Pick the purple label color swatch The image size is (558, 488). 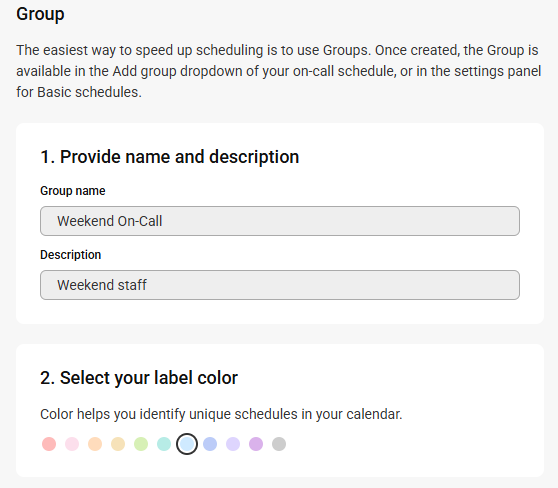point(256,444)
